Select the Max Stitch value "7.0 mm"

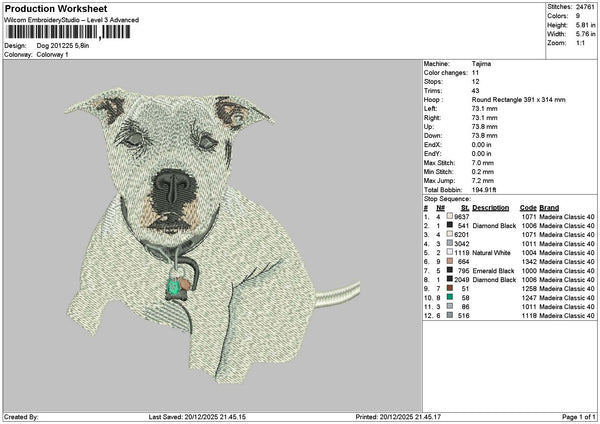pyautogui.click(x=483, y=163)
